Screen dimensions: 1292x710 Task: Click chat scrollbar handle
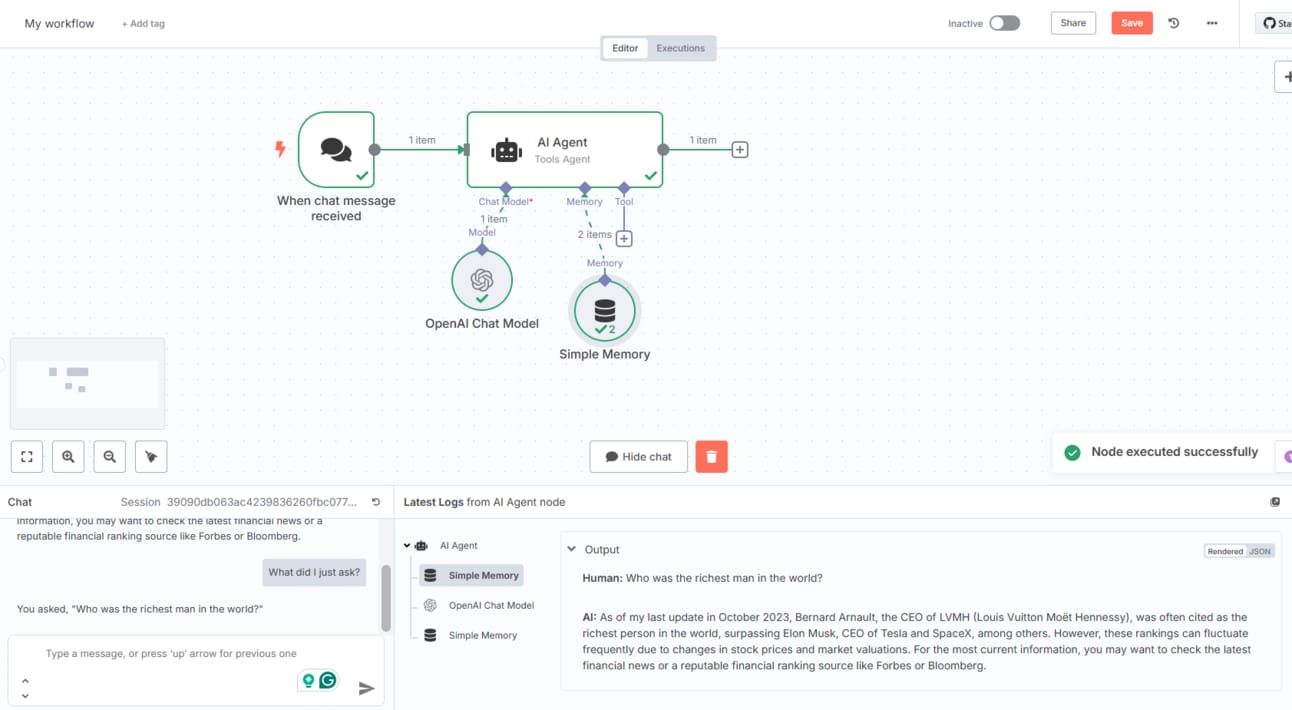(386, 597)
